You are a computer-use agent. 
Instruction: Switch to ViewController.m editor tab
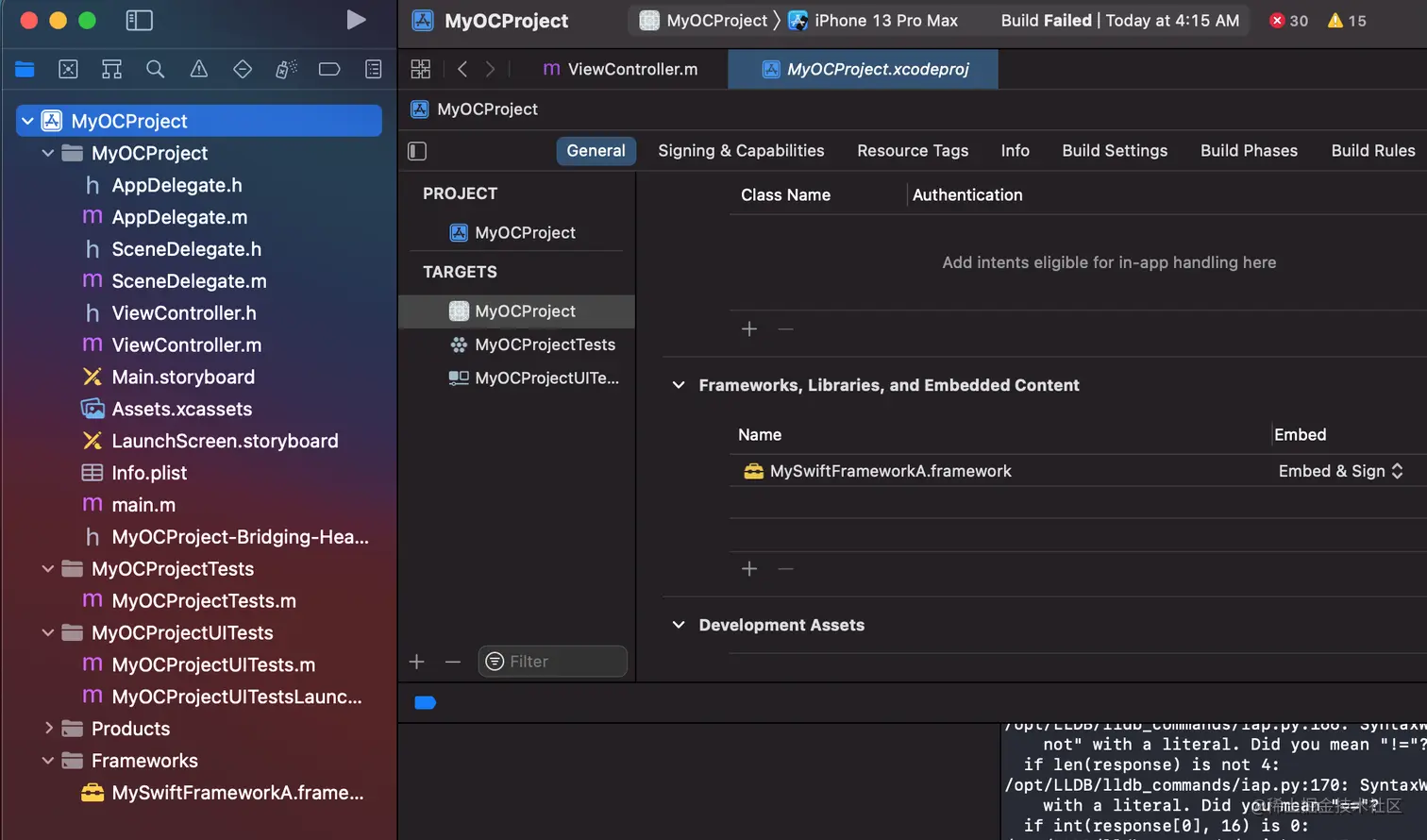click(621, 69)
